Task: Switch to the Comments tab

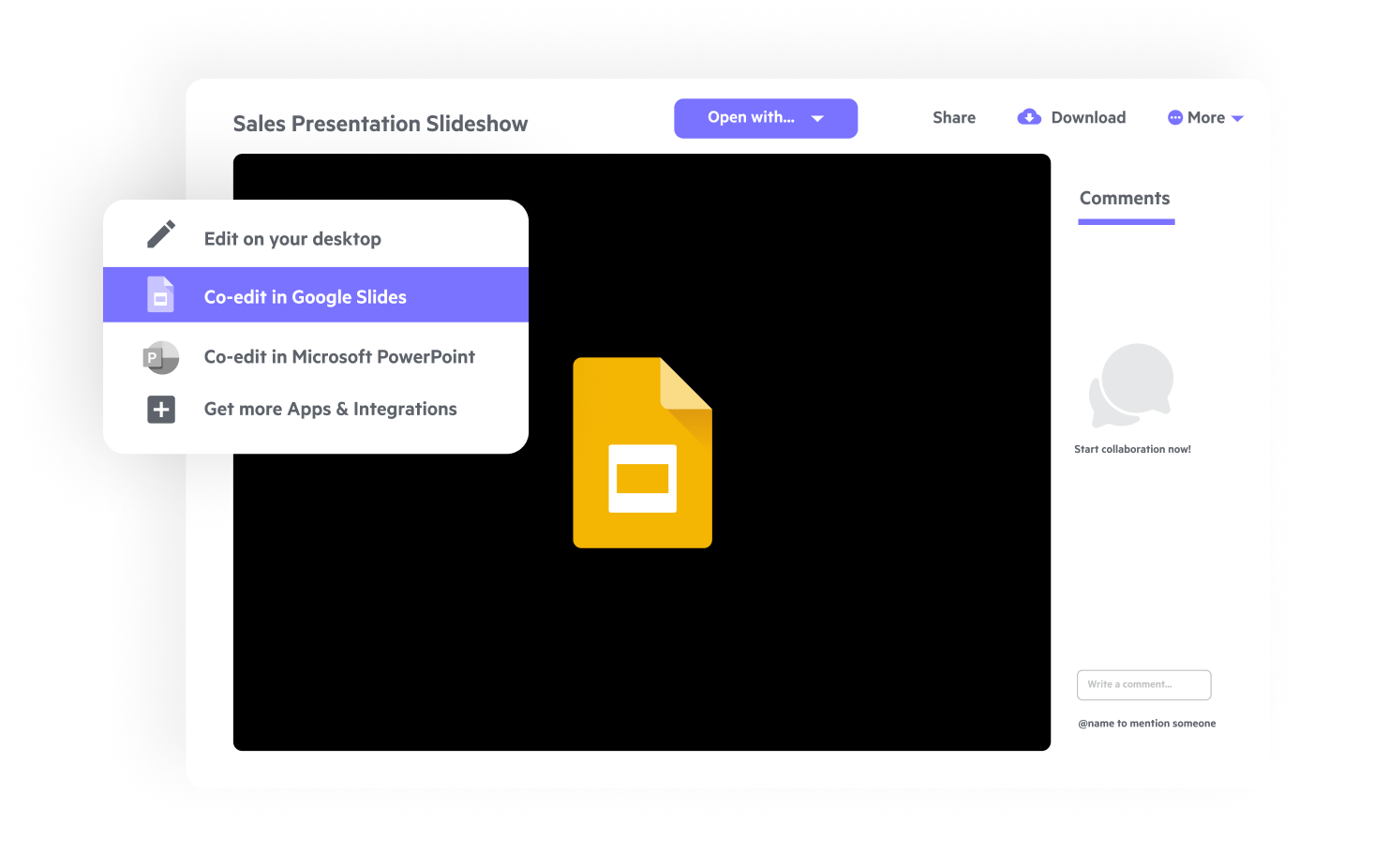Action: tap(1125, 198)
